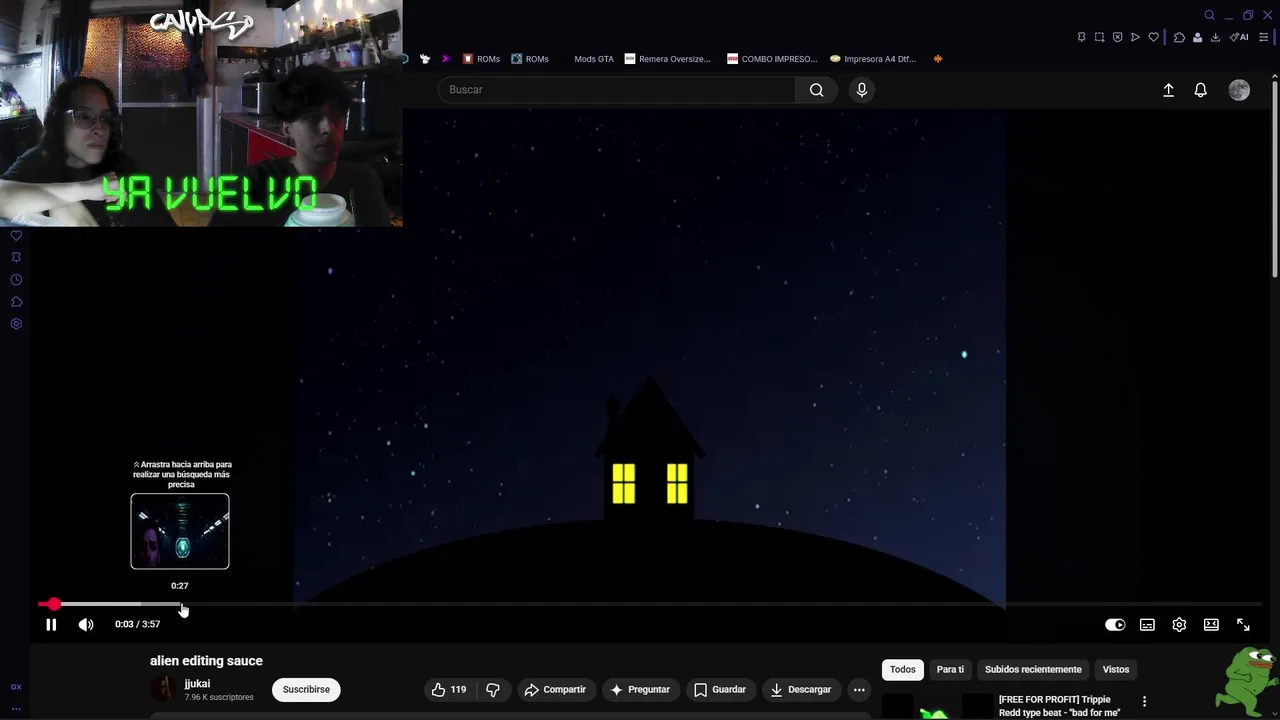
Task: Pause the video playback
Action: coord(51,625)
